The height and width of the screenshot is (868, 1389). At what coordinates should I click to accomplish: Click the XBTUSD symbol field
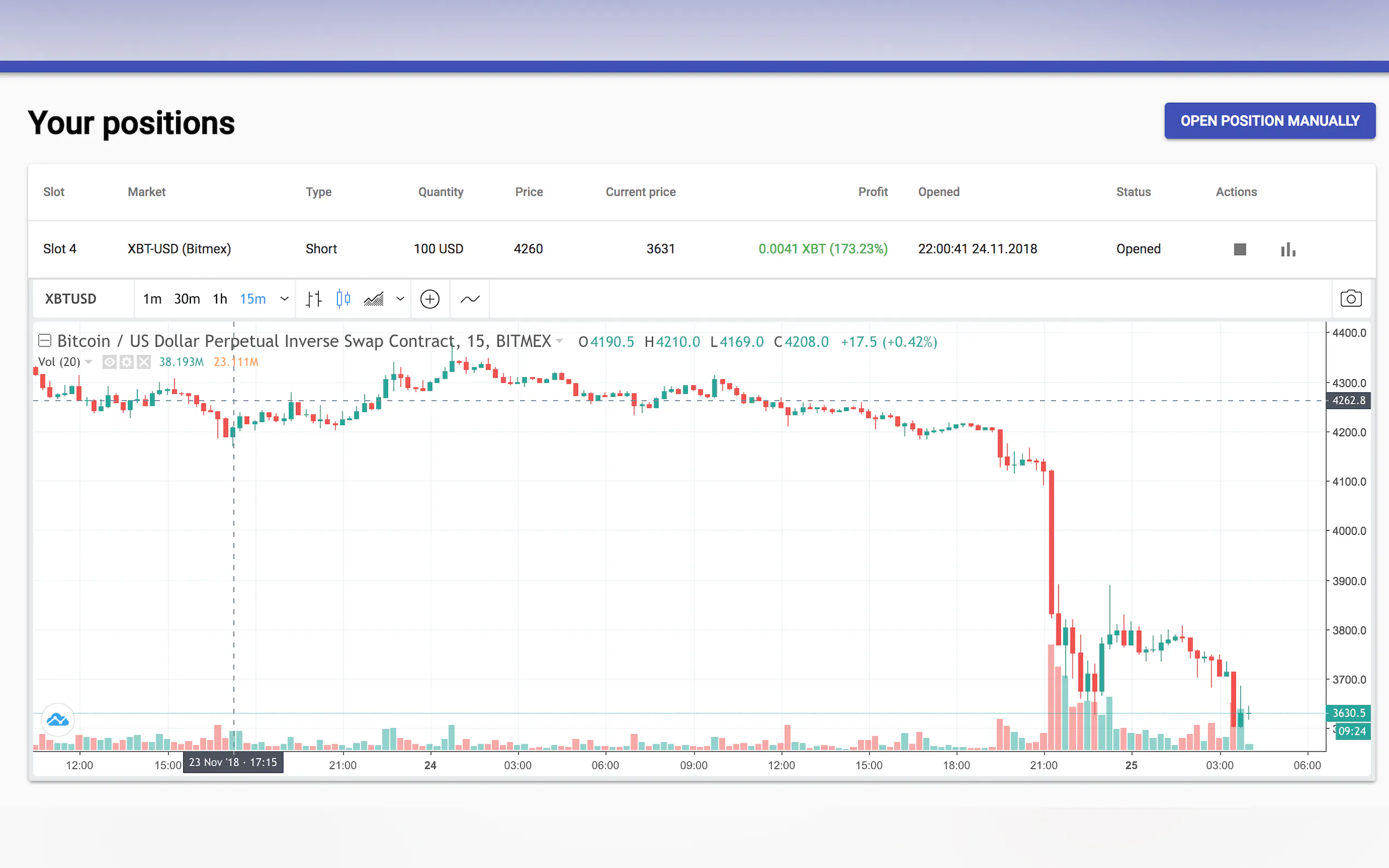pos(71,299)
